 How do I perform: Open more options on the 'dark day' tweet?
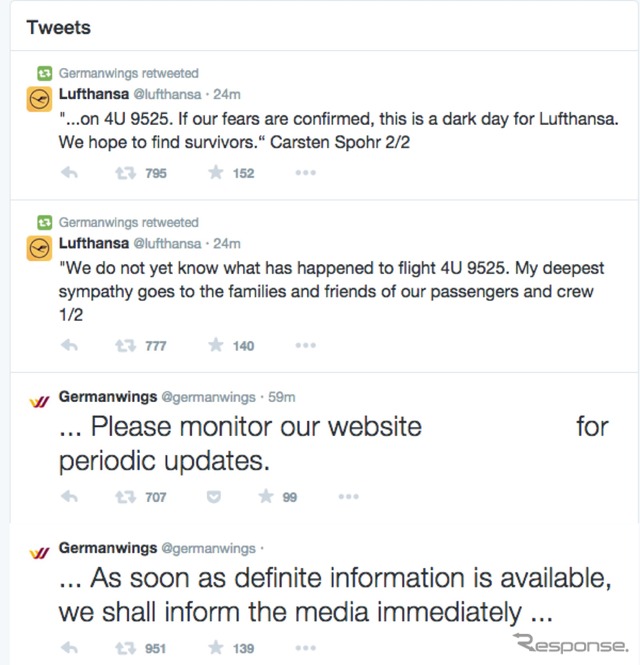(x=305, y=173)
